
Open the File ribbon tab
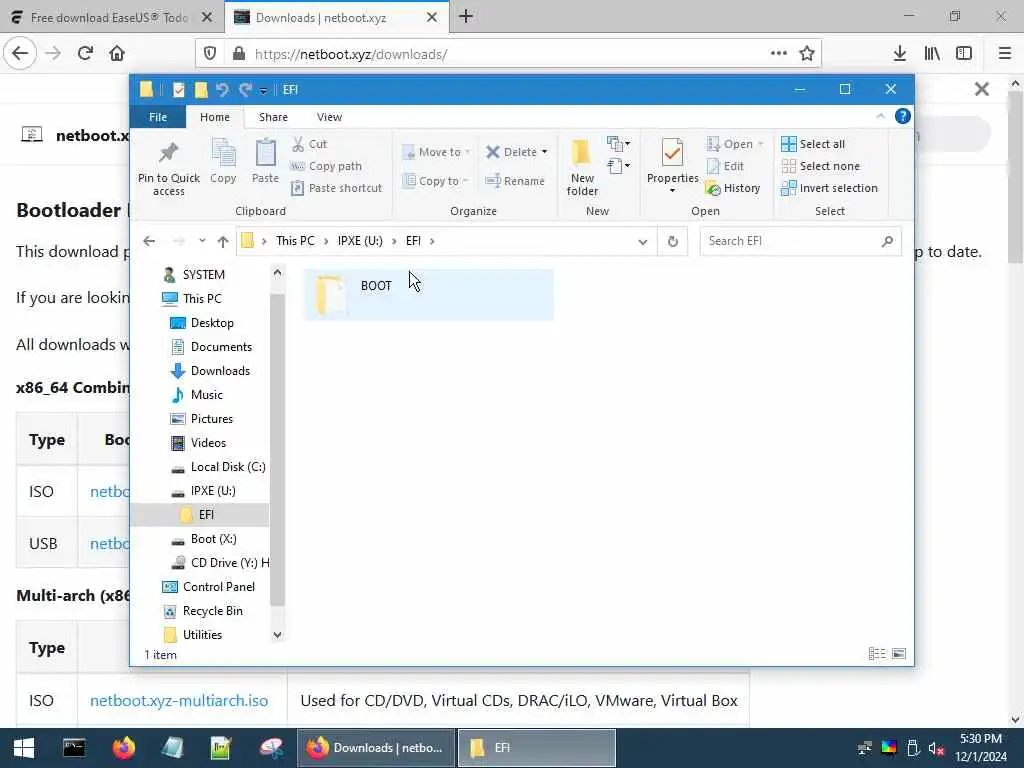[158, 117]
